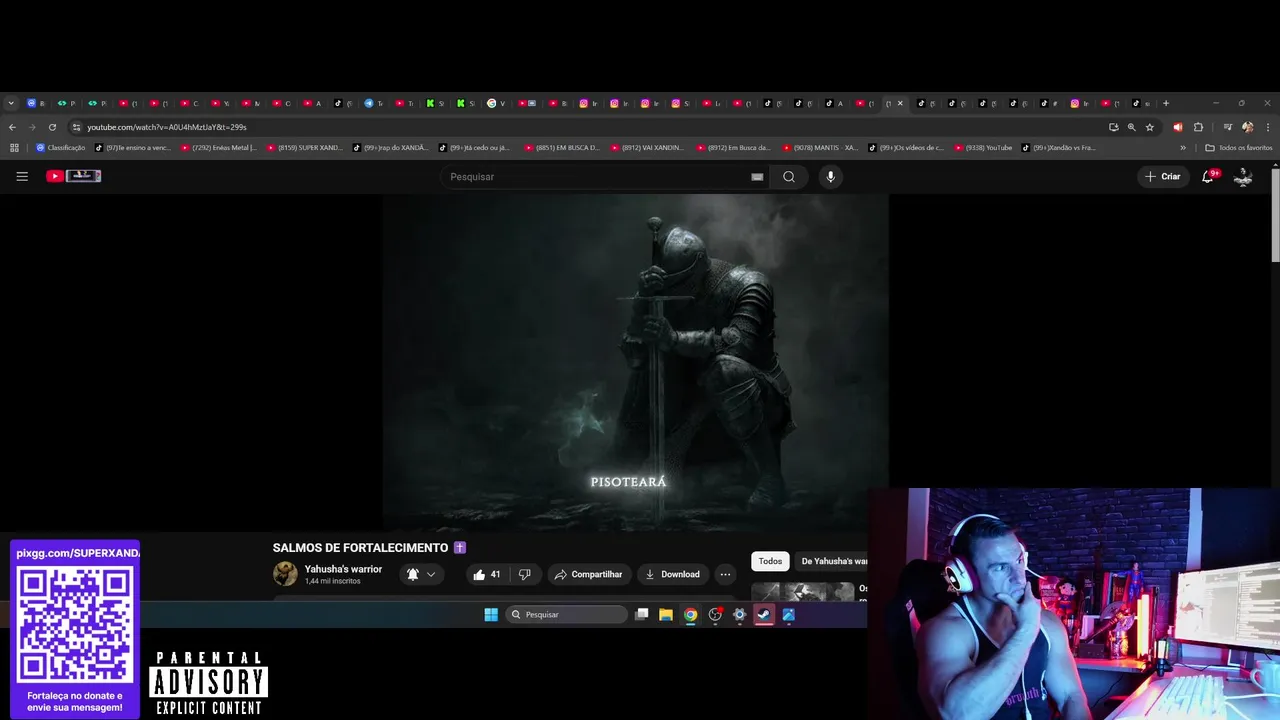Open the YouTube account avatar menu
The width and height of the screenshot is (1280, 720).
pyautogui.click(x=1243, y=176)
